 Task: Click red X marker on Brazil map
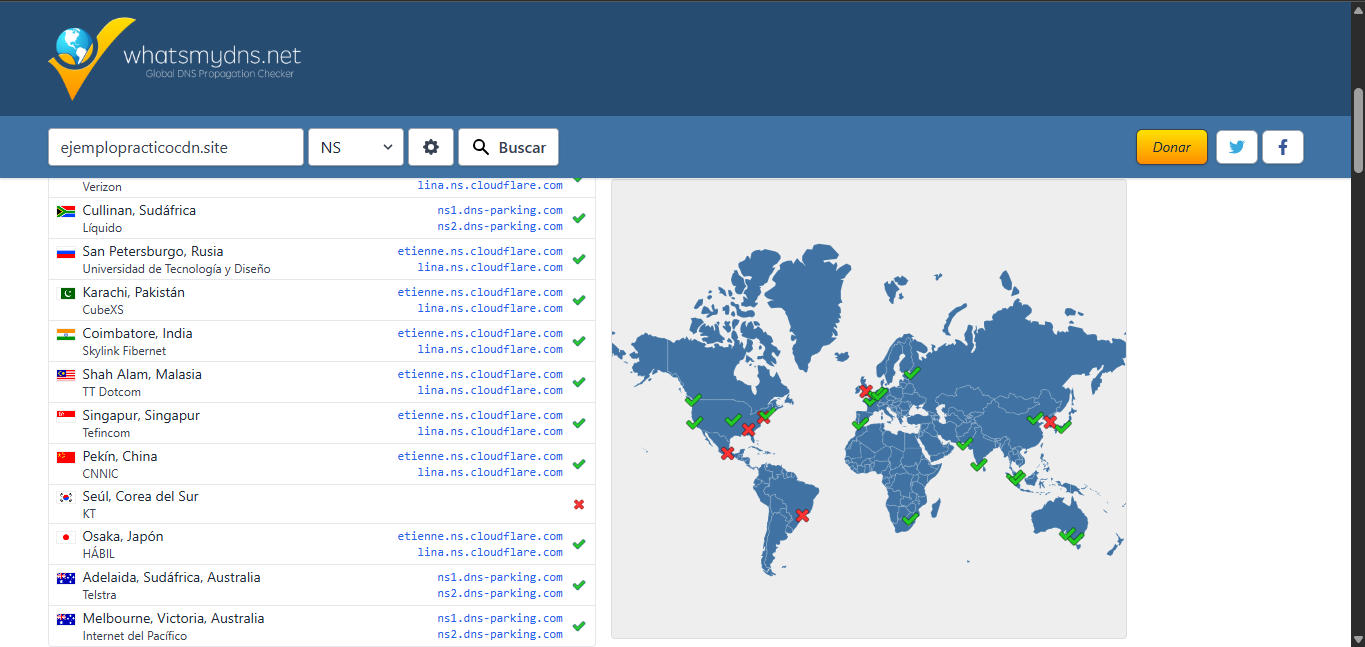pos(802,516)
